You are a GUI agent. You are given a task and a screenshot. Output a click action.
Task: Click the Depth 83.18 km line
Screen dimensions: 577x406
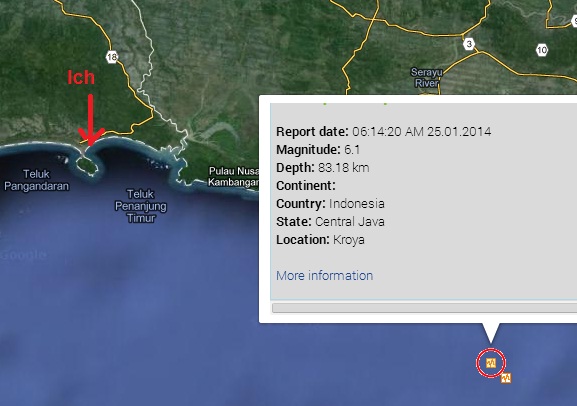pos(322,167)
